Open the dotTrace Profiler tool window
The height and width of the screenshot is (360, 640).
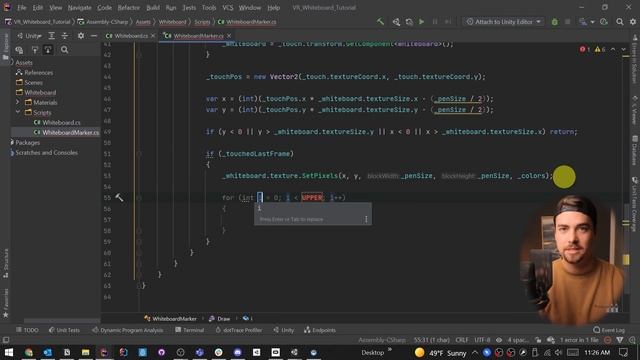tap(239, 330)
